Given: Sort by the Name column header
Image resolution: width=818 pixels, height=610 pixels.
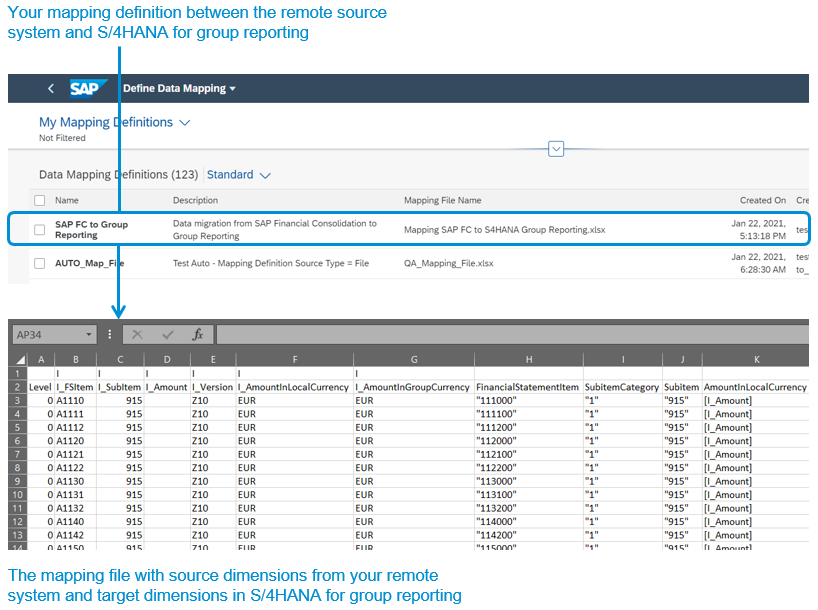Looking at the screenshot, I should pyautogui.click(x=67, y=200).
